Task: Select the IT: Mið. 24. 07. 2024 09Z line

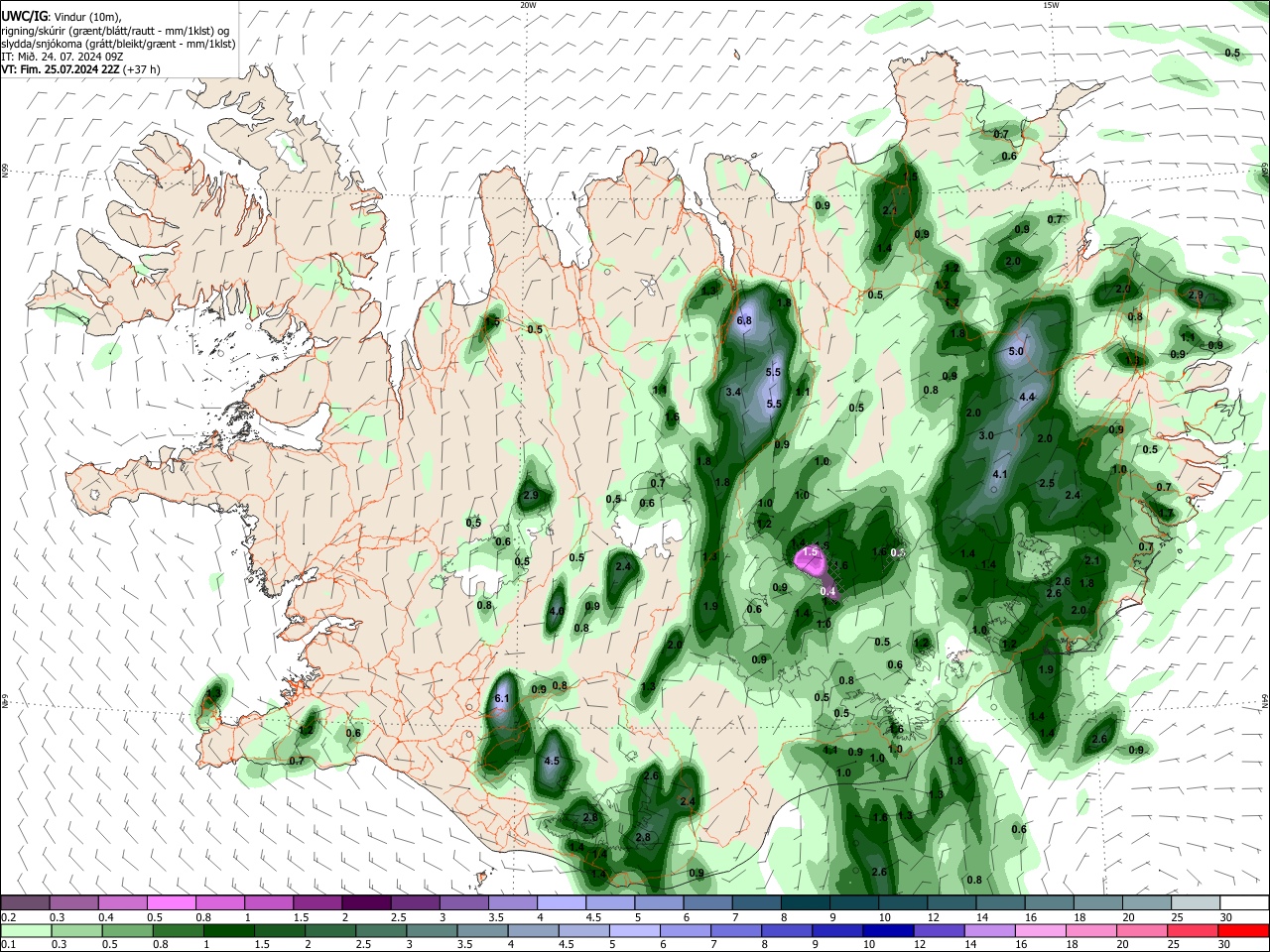Action: pos(62,57)
